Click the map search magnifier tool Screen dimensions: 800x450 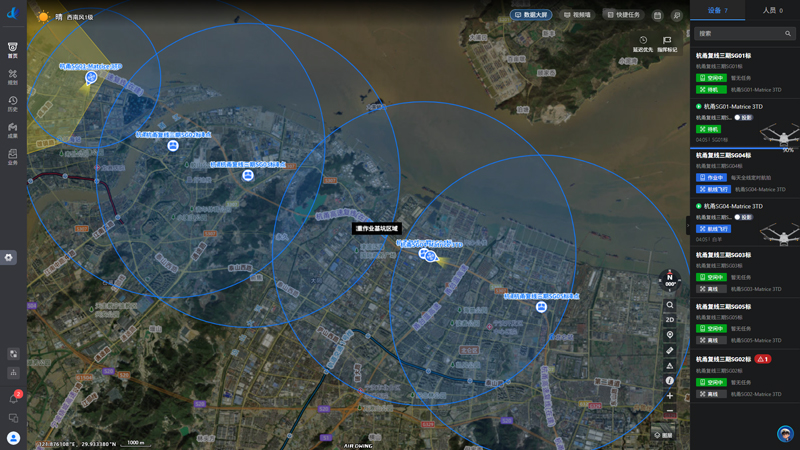[670, 305]
